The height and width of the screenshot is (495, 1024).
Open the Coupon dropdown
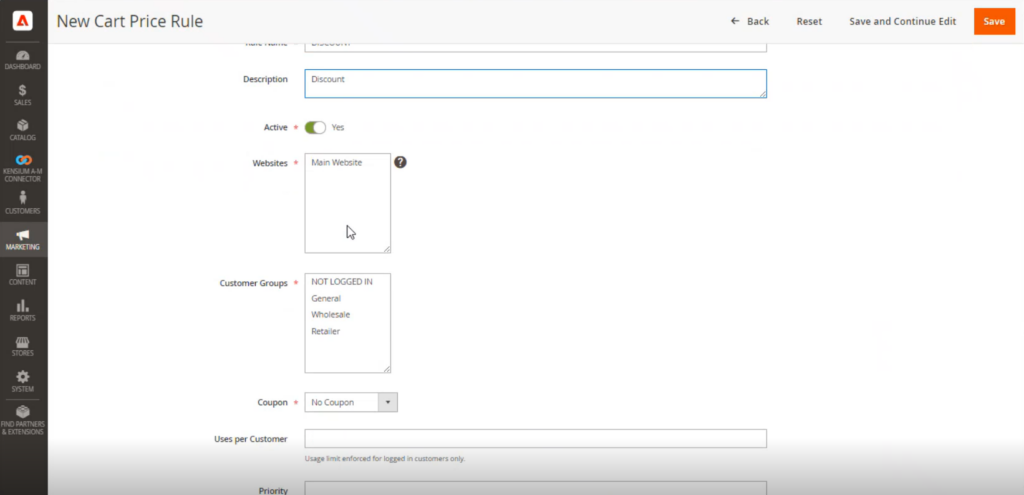[x=351, y=402]
